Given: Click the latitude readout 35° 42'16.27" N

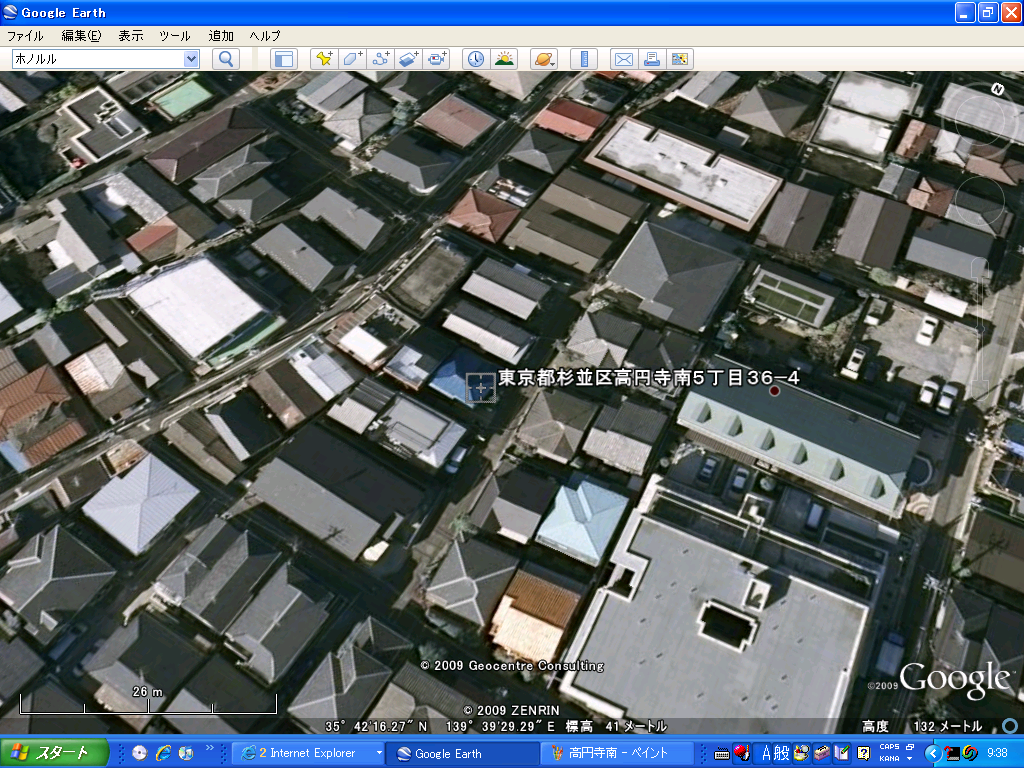Looking at the screenshot, I should click(x=376, y=726).
